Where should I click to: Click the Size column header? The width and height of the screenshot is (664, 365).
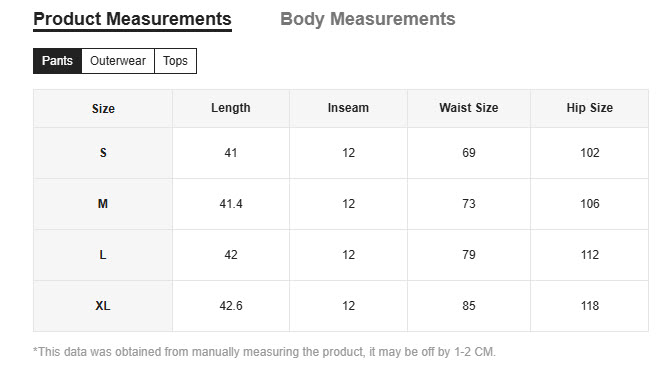click(x=103, y=108)
